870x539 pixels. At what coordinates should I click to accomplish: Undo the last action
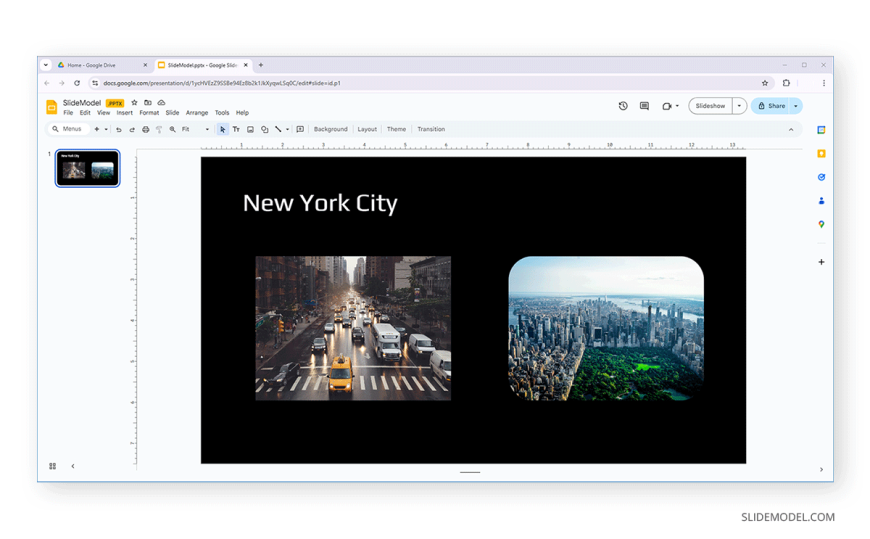pyautogui.click(x=119, y=129)
